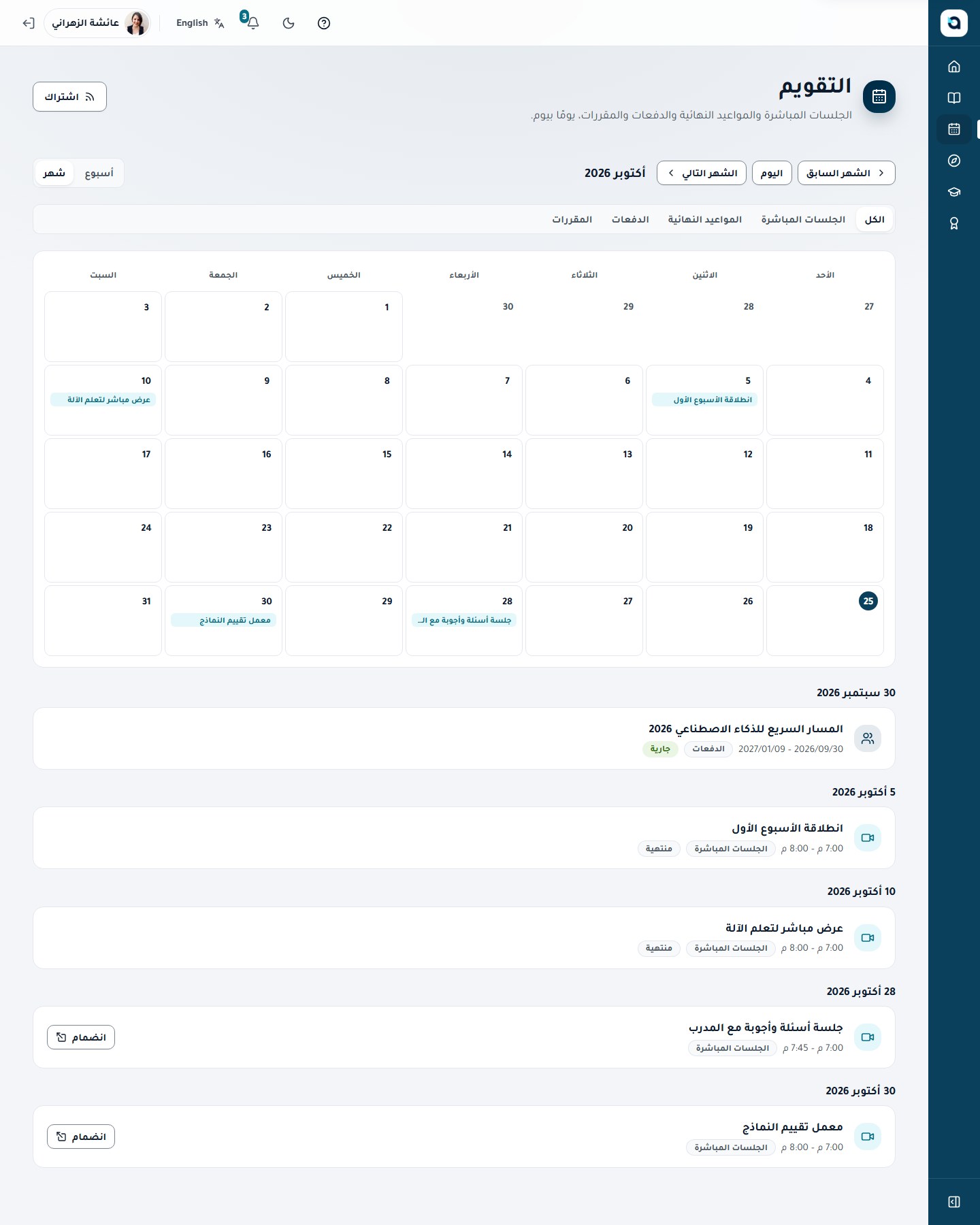Image resolution: width=980 pixels, height=1225 pixels.
Task: Open the graduation cap icon in sidebar
Action: coord(954,191)
